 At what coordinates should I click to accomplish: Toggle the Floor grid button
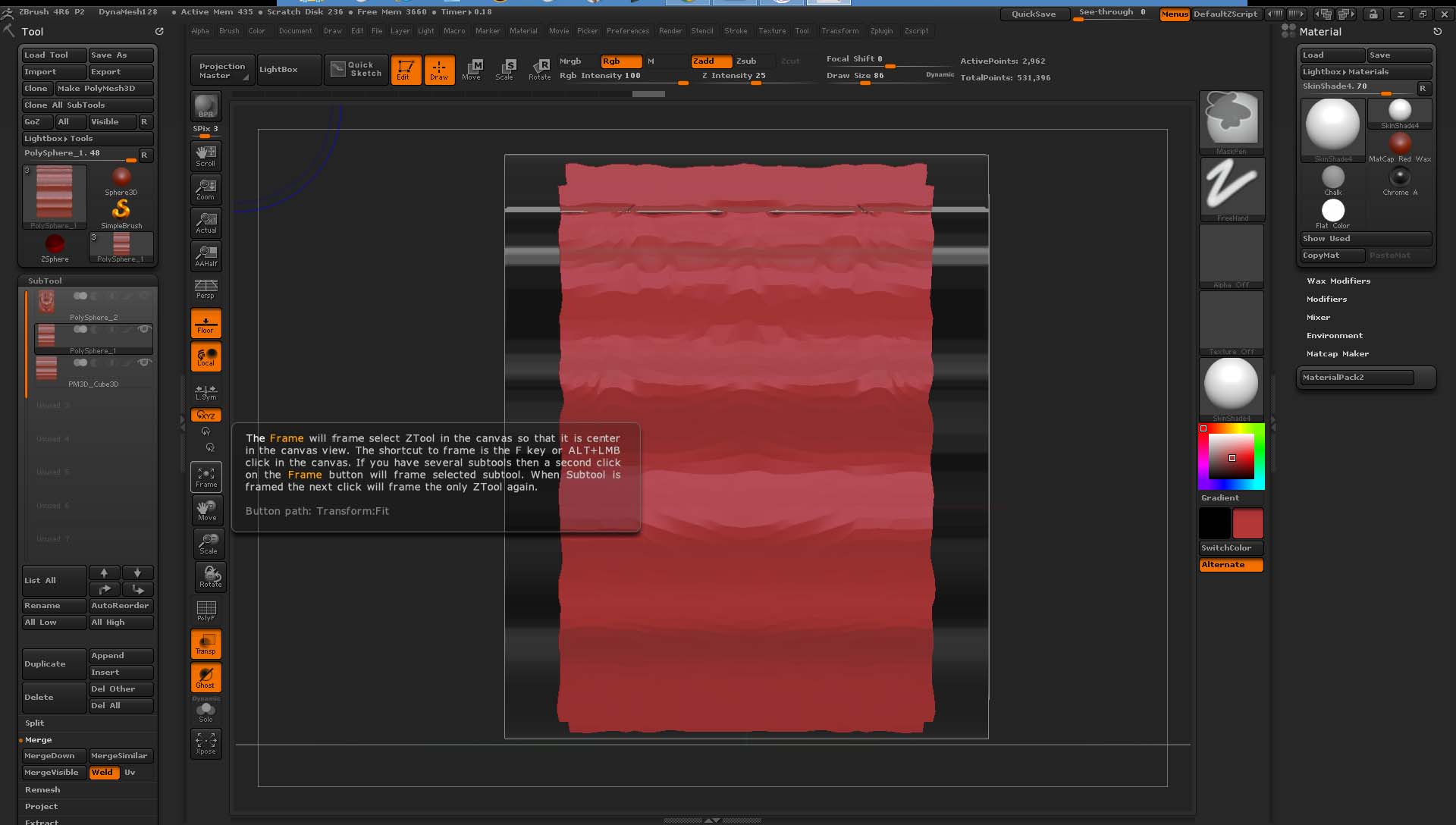pos(206,324)
